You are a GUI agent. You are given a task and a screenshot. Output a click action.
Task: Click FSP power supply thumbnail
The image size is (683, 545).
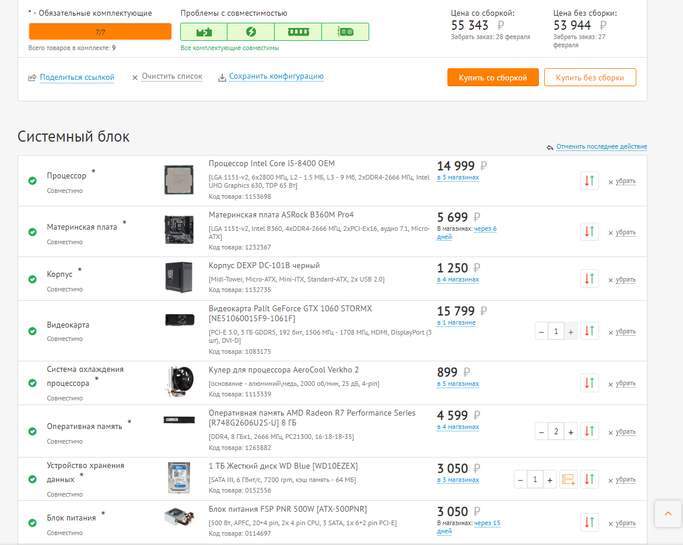pyautogui.click(x=179, y=518)
